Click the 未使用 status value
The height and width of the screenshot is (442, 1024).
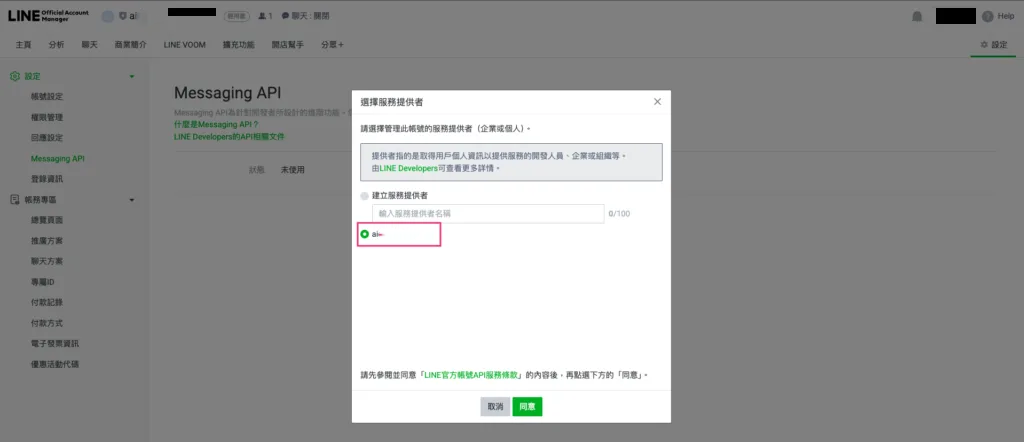(293, 170)
